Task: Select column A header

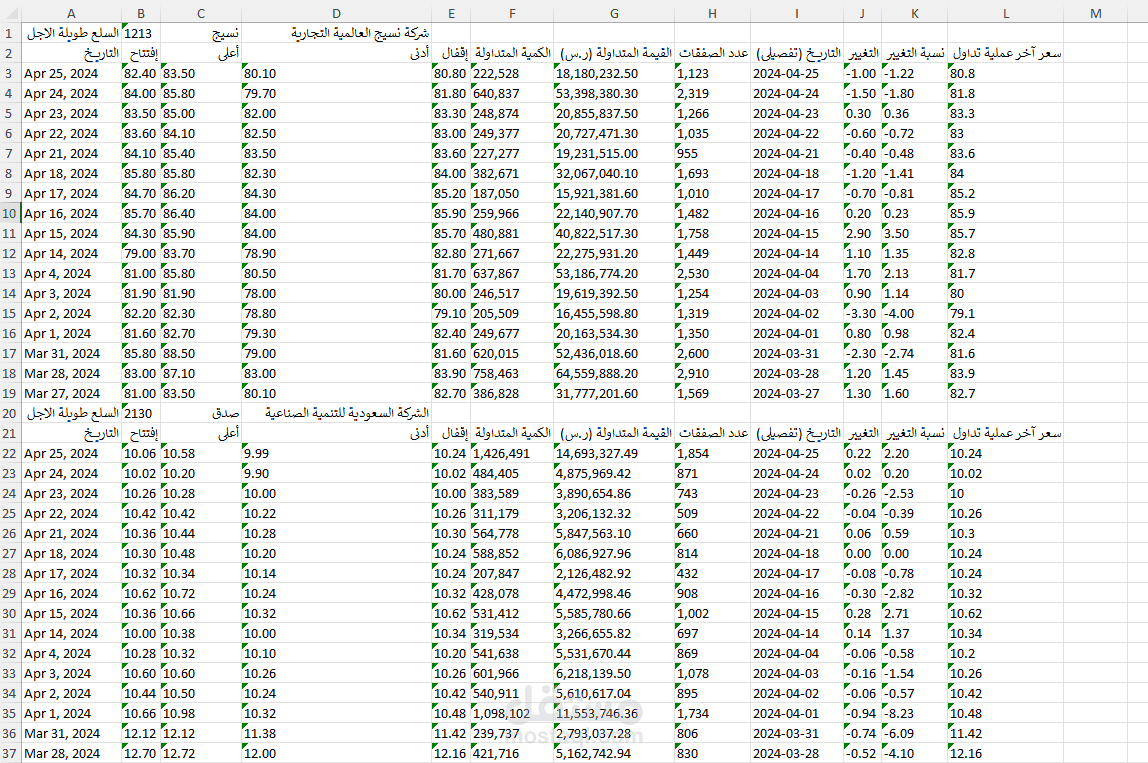Action: (71, 13)
